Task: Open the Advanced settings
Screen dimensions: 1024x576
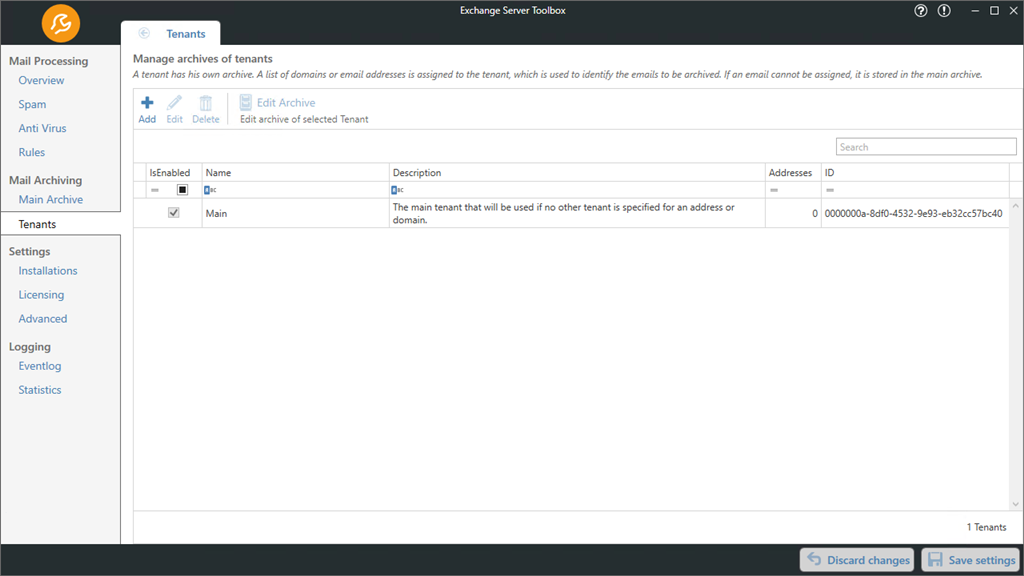Action: 42,319
